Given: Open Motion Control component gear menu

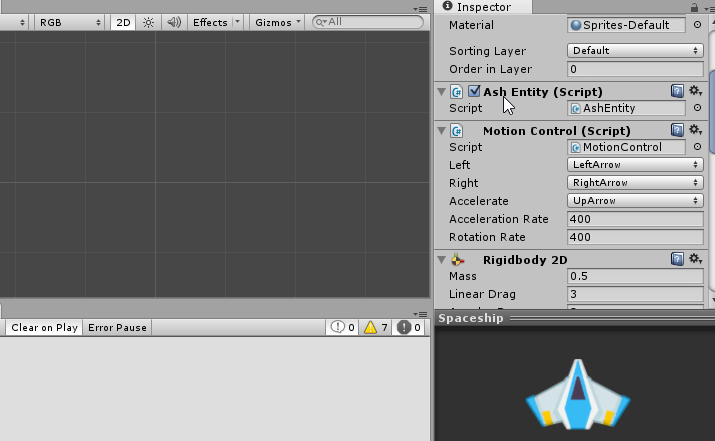Looking at the screenshot, I should point(696,130).
